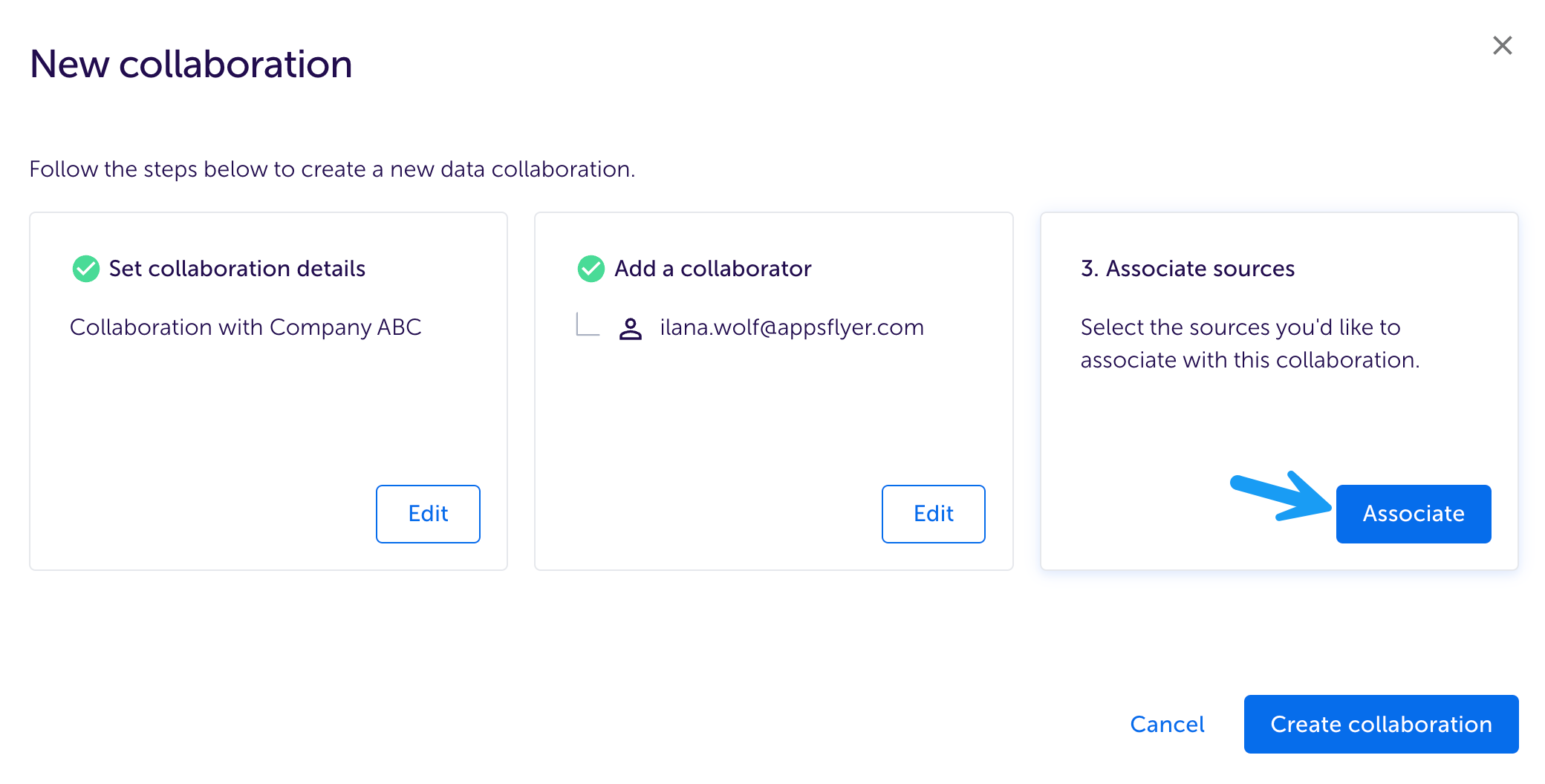
Task: Close the New collaboration dialog
Action: 1502,45
